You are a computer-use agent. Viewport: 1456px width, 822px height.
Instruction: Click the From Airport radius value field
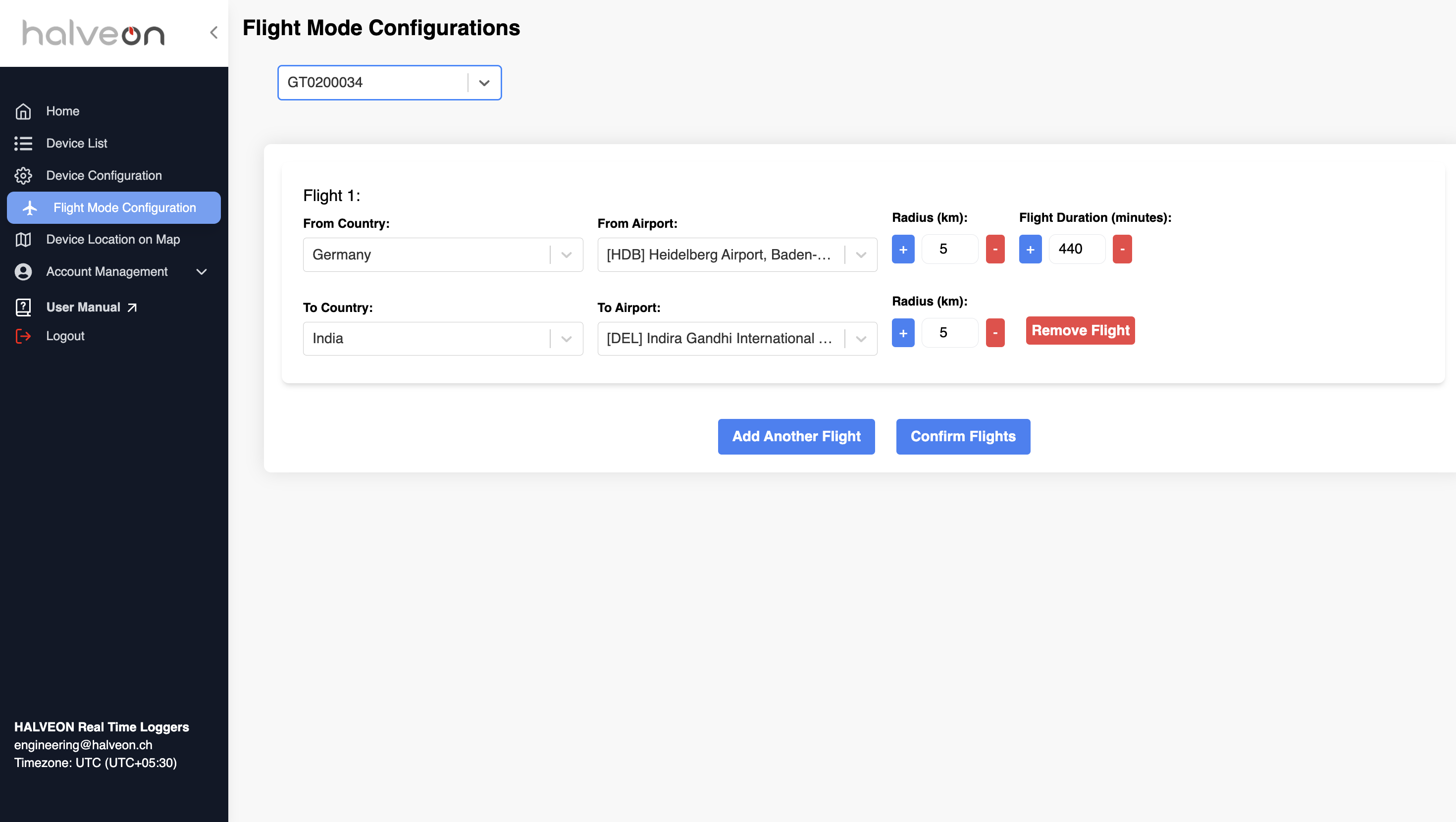click(950, 249)
